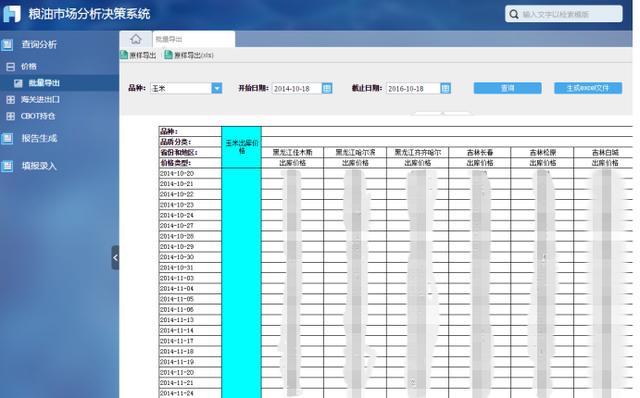Click the 原样导出 export icon
This screenshot has height=398, width=640.
pyautogui.click(x=124, y=55)
